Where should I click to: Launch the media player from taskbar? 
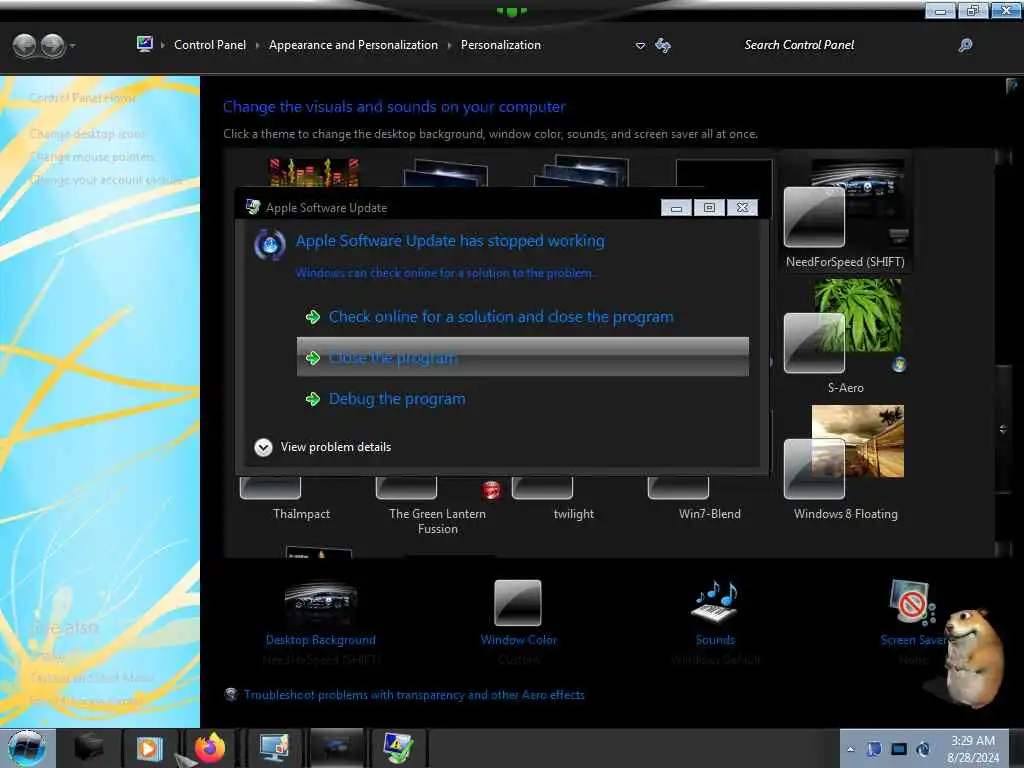pos(148,748)
